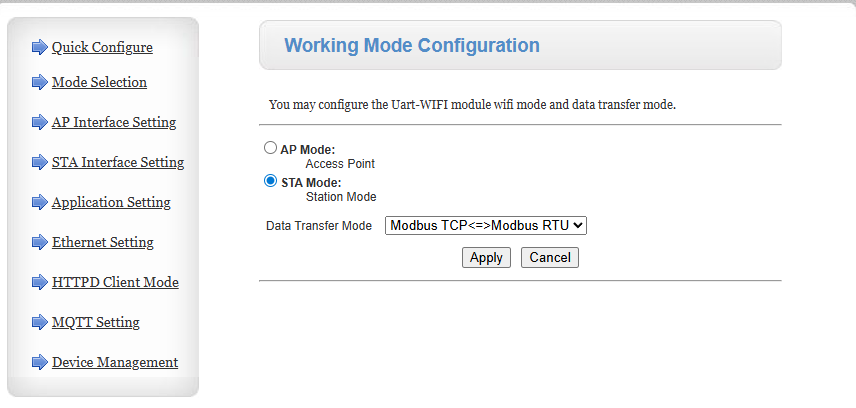
Task: Click arrow icon beside AP Interface Setting
Action: (x=40, y=123)
